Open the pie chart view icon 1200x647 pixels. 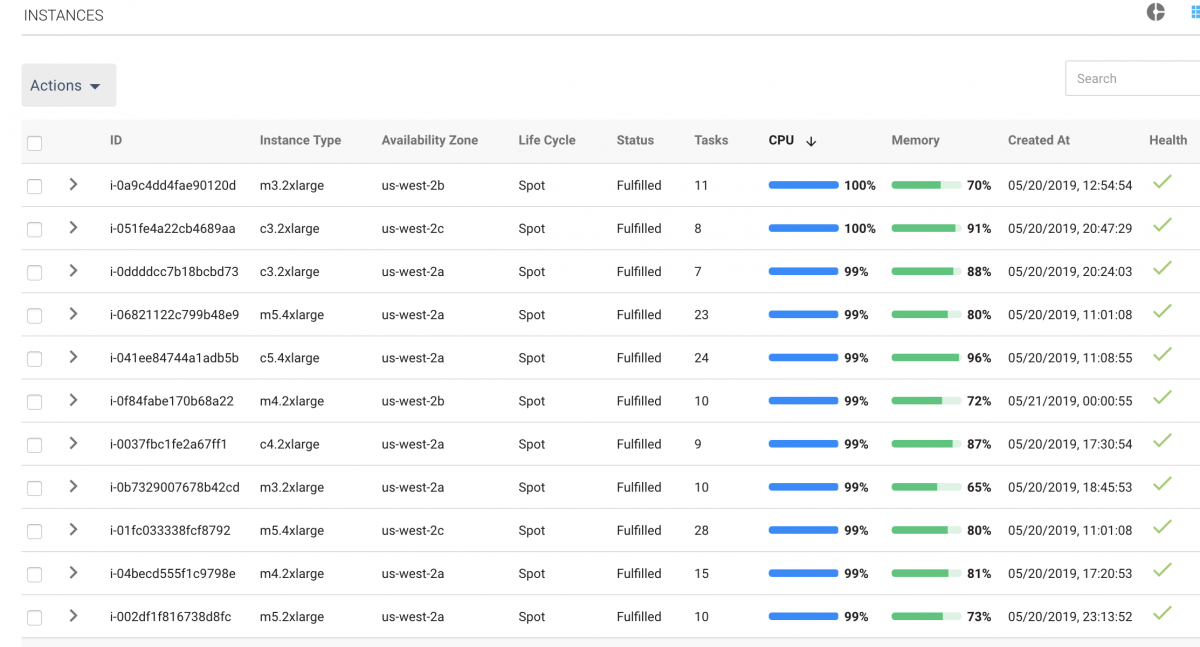pyautogui.click(x=1155, y=12)
